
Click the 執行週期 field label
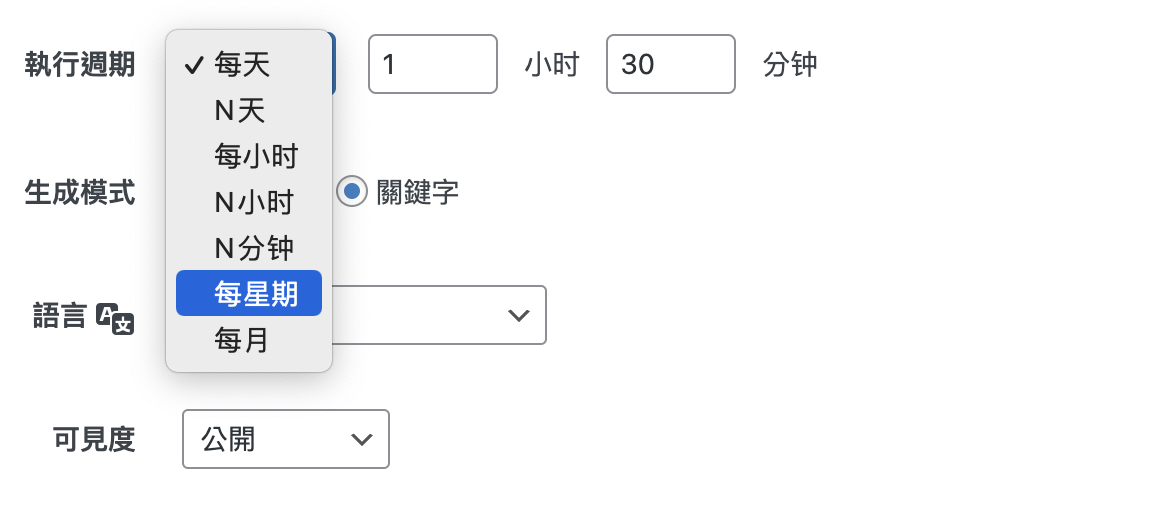tap(80, 65)
